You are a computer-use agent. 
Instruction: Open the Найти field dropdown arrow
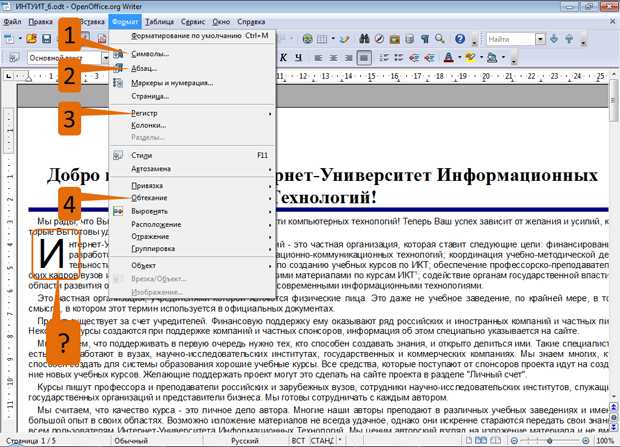[541, 39]
